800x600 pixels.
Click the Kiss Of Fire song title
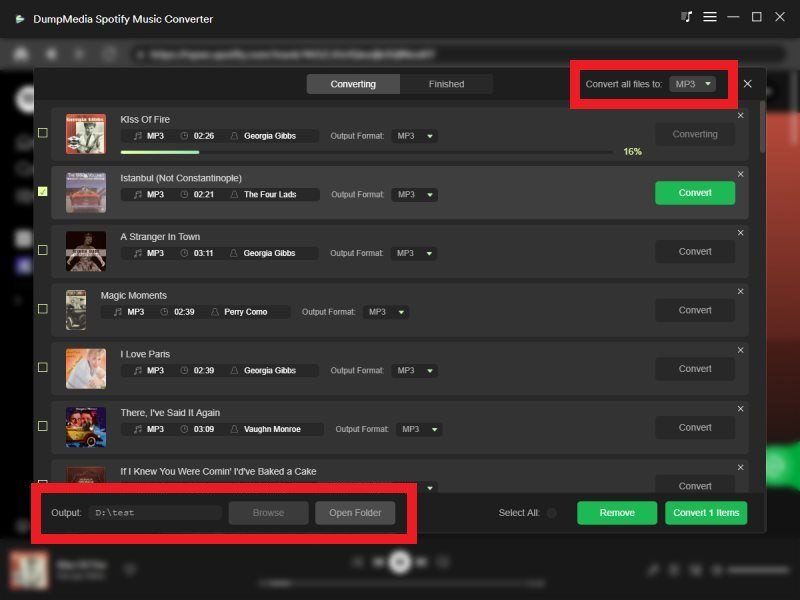tap(145, 119)
